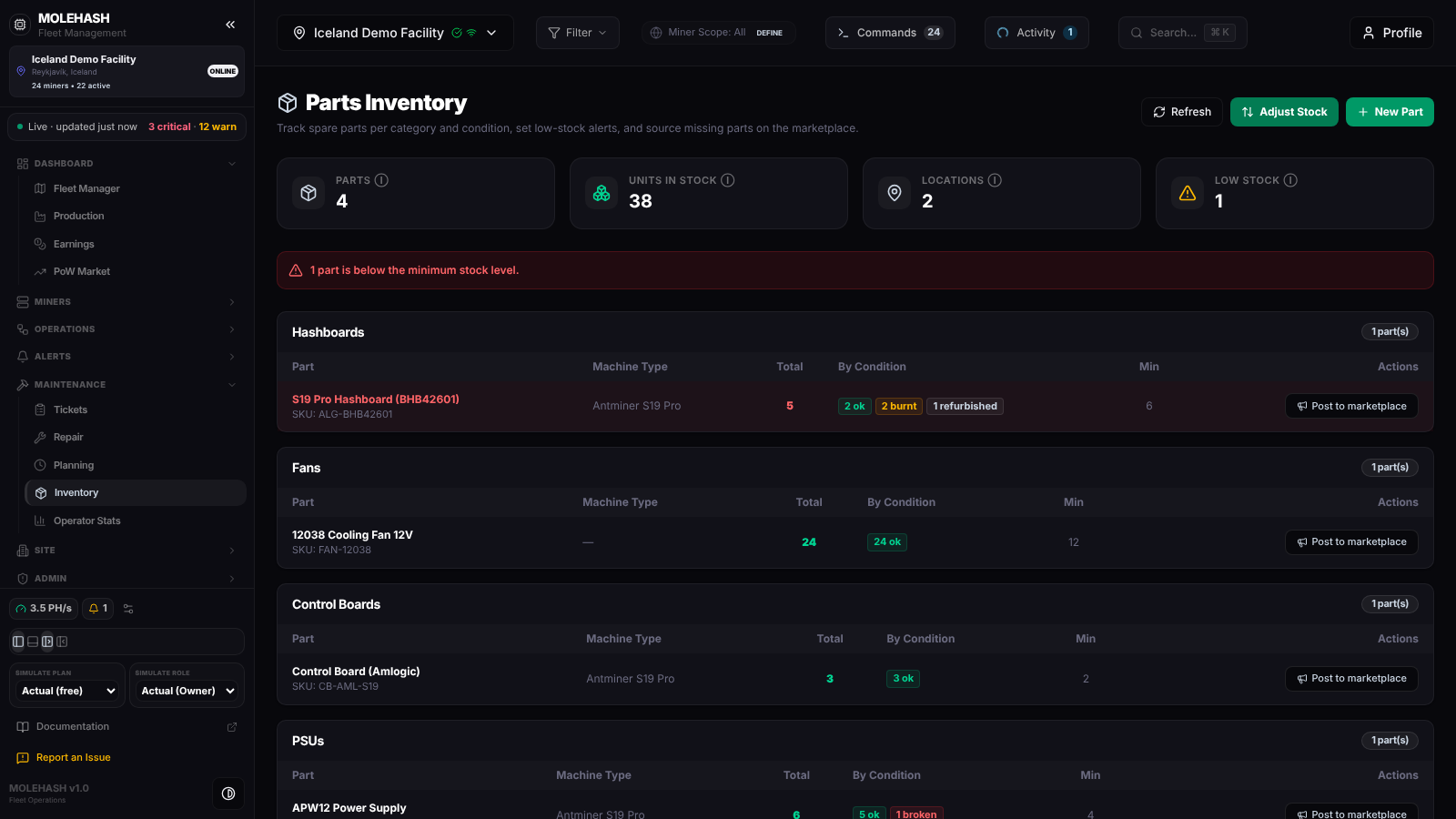Collapse the Maintenance sidebar section
The image size is (1456, 819).
tap(126, 385)
